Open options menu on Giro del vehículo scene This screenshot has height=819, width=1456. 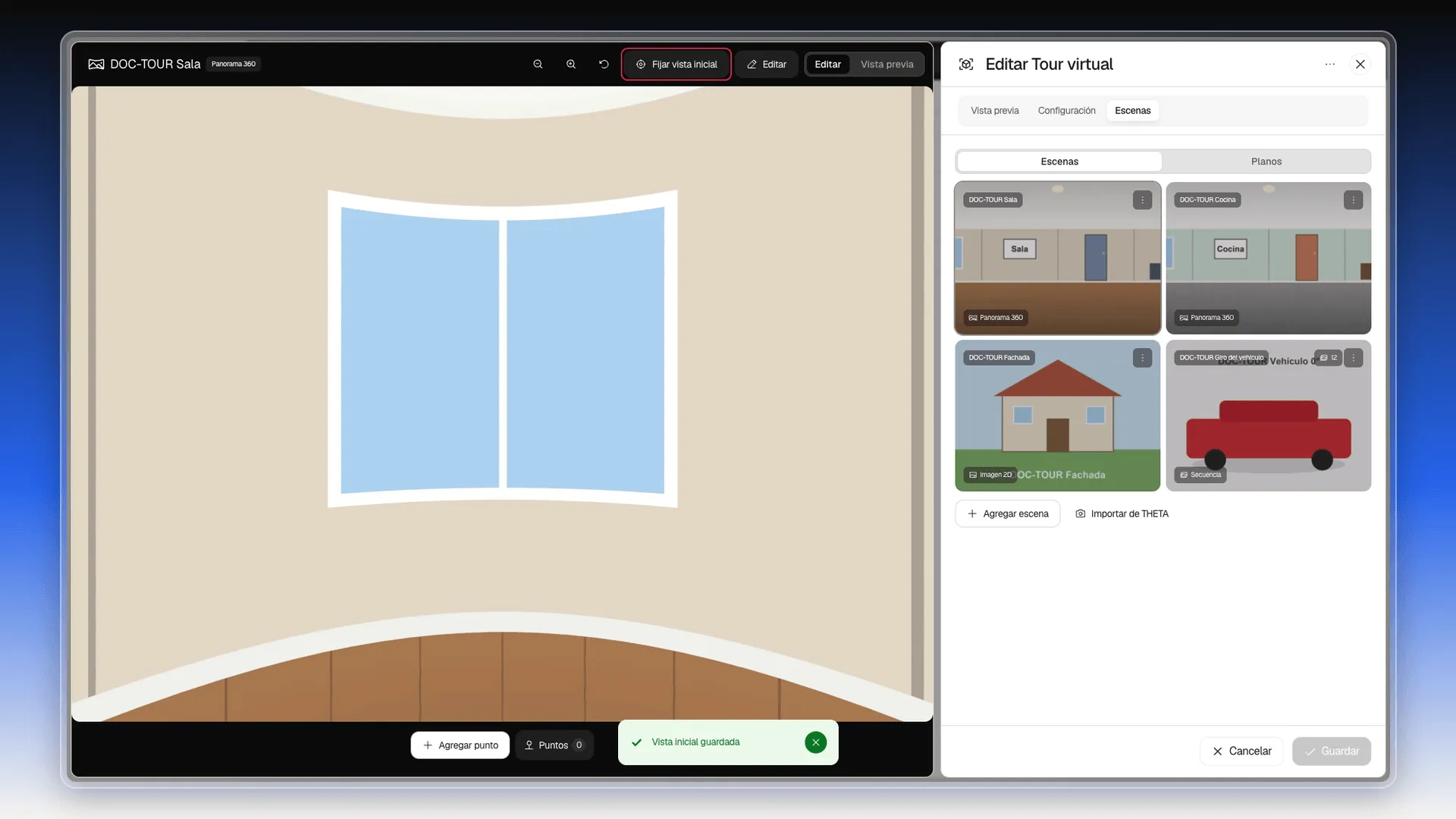pos(1353,358)
